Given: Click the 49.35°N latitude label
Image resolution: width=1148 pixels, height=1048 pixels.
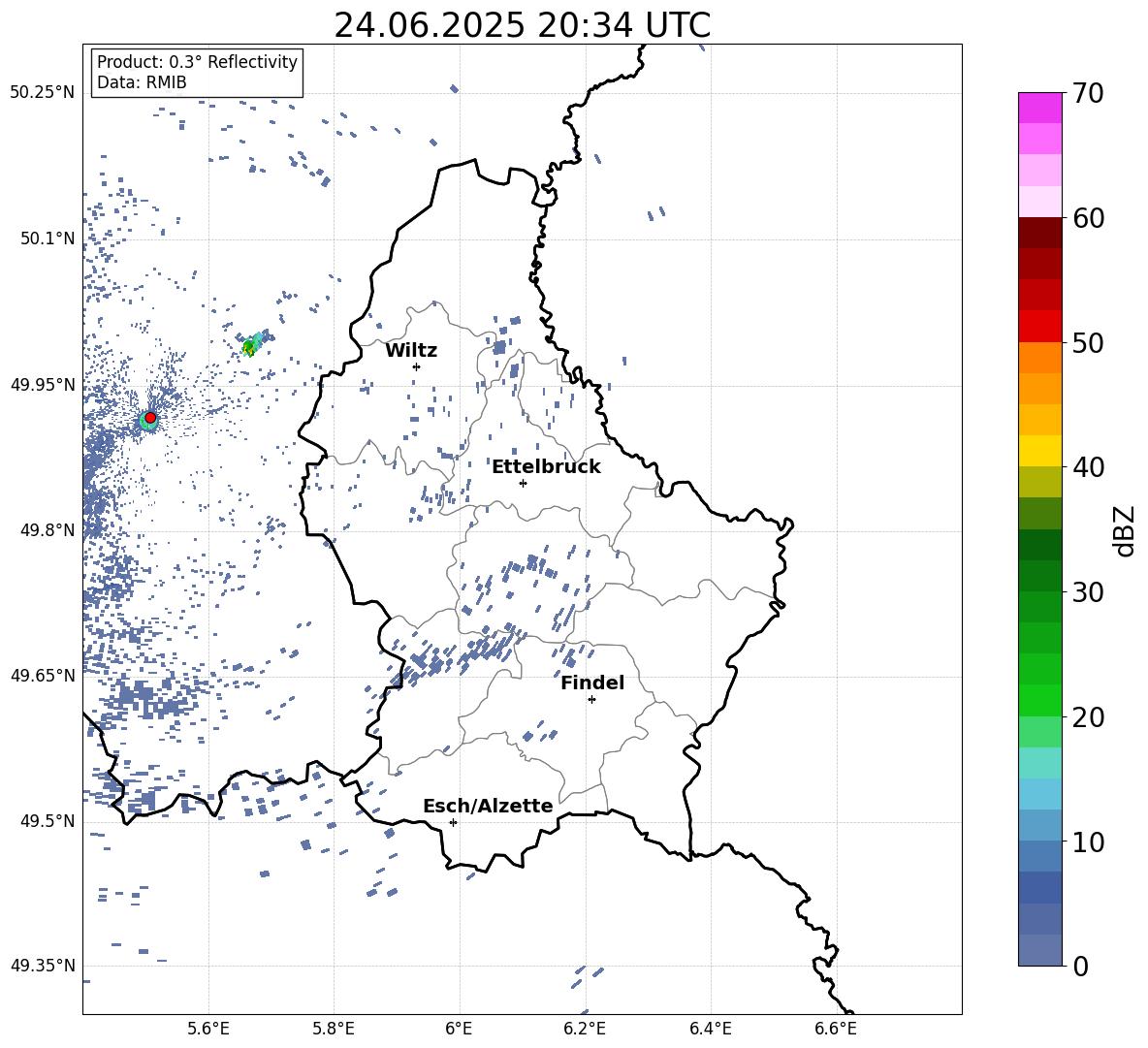Looking at the screenshot, I should coord(43,966).
